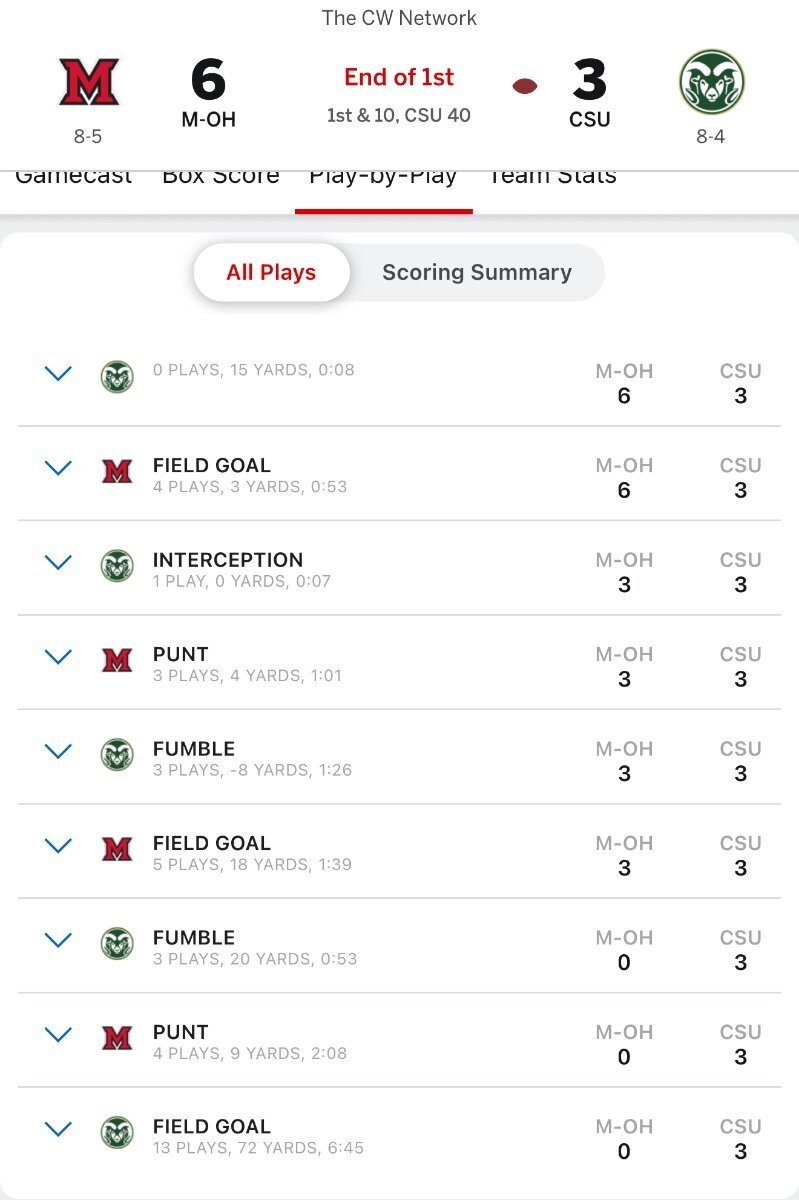The width and height of the screenshot is (799, 1200).
Task: Open the Box Score tab
Action: coord(220,177)
